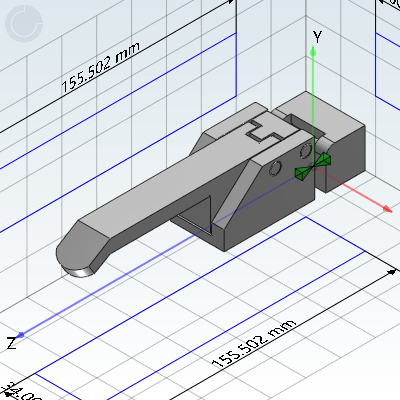Click the green origin triad marker
Image resolution: width=400 pixels, height=400 pixels.
(313, 167)
